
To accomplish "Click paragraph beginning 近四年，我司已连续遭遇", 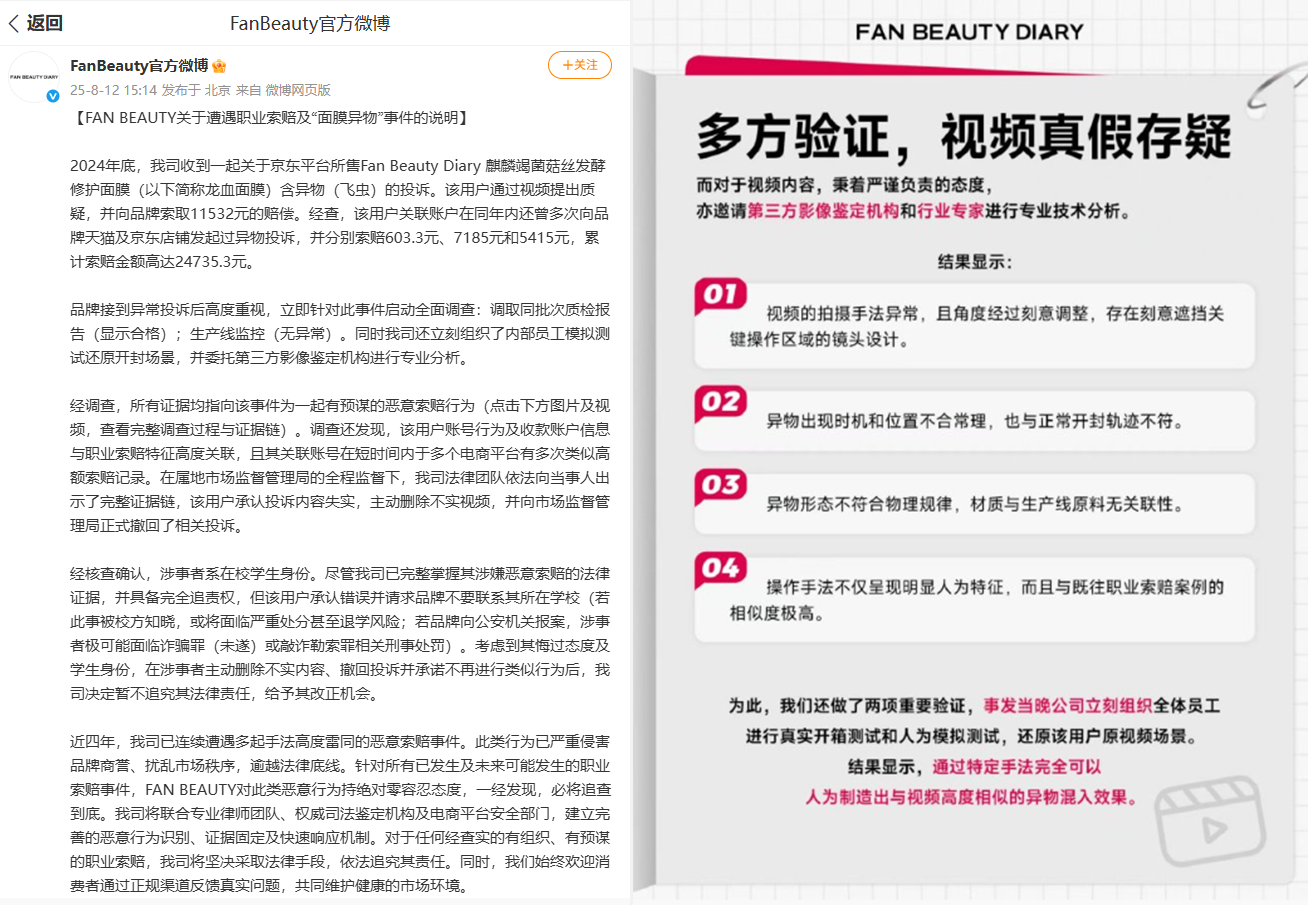I will [x=339, y=813].
